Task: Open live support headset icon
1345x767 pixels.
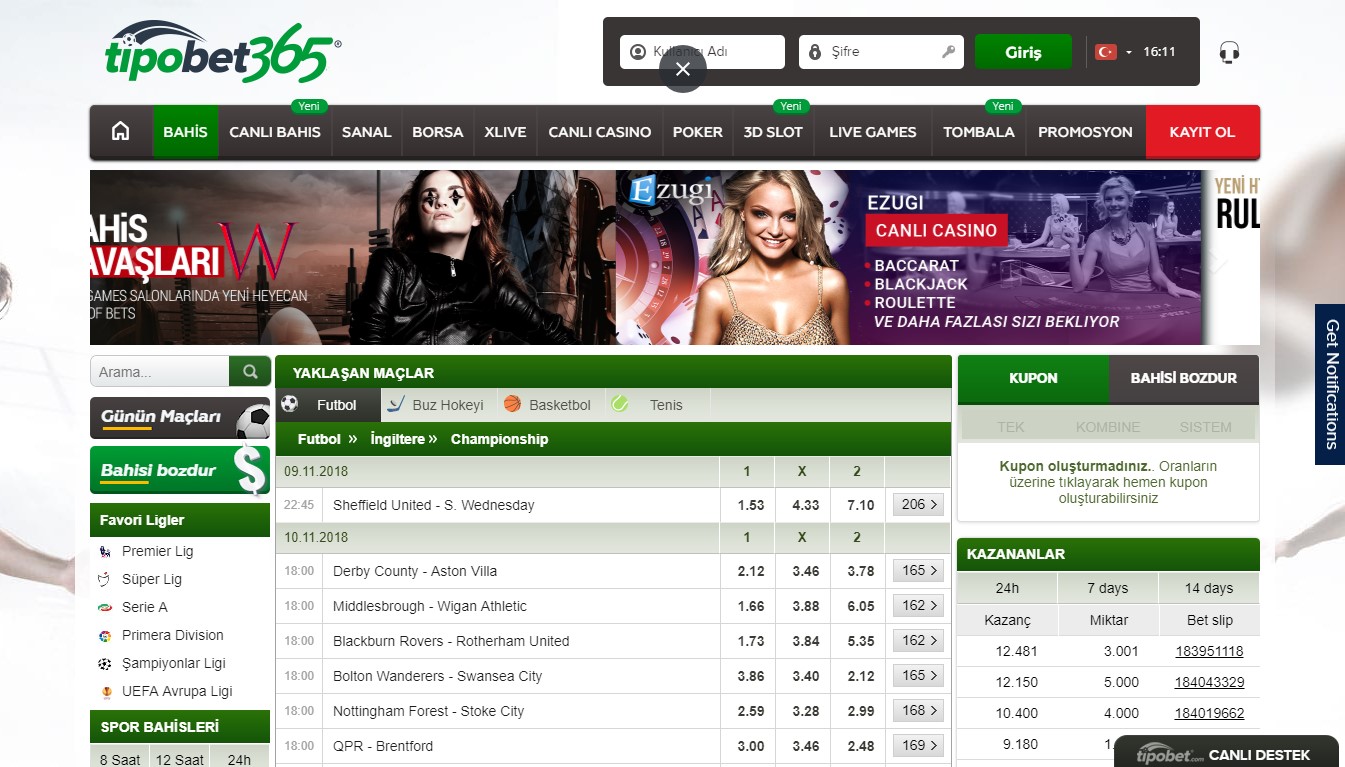Action: point(1229,52)
